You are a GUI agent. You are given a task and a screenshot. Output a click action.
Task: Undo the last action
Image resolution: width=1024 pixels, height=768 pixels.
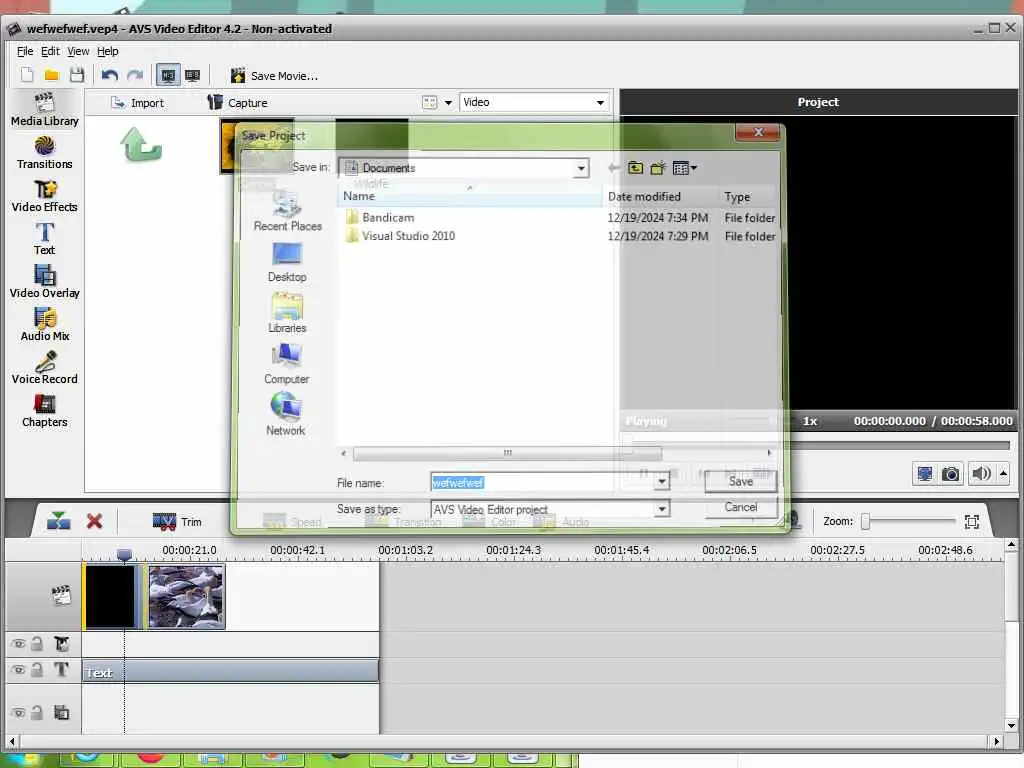pos(110,75)
